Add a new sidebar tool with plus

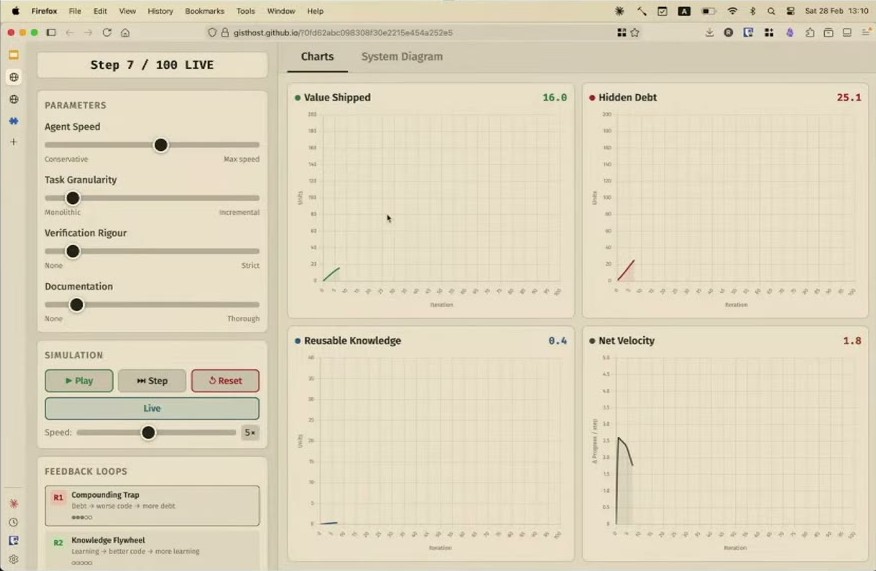coord(14,142)
